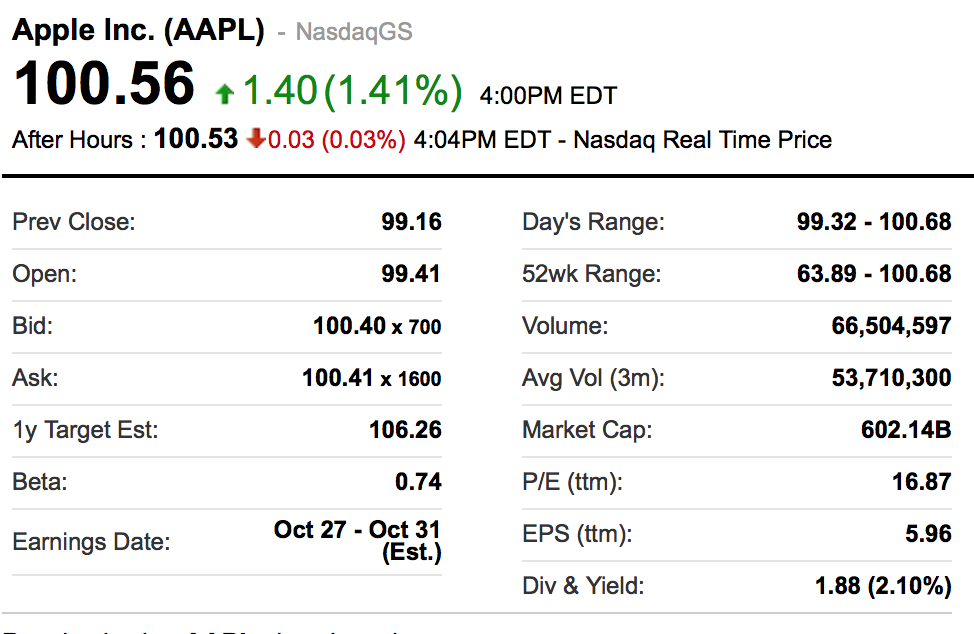Image resolution: width=974 pixels, height=634 pixels.
Task: Select the after-hours price 100.53
Action: tap(196, 139)
